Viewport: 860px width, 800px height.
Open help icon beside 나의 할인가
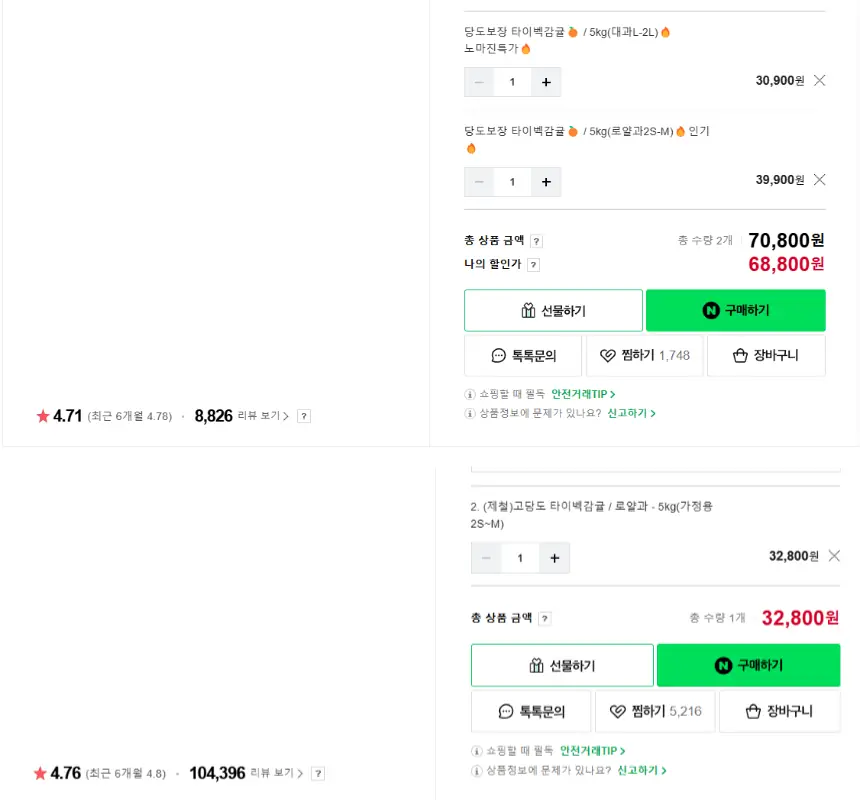pos(534,265)
